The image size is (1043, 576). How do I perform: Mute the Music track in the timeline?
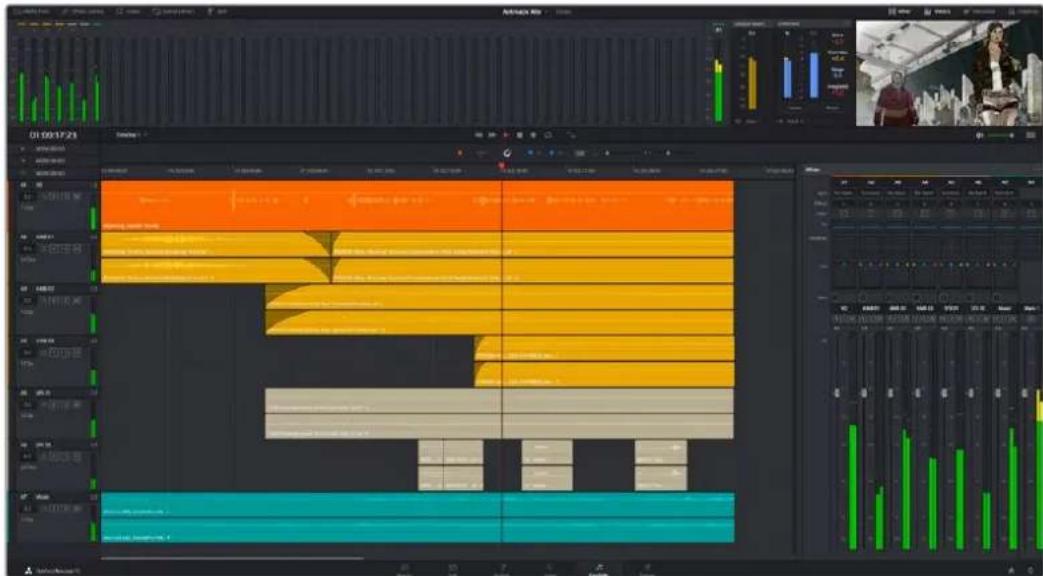coord(78,508)
